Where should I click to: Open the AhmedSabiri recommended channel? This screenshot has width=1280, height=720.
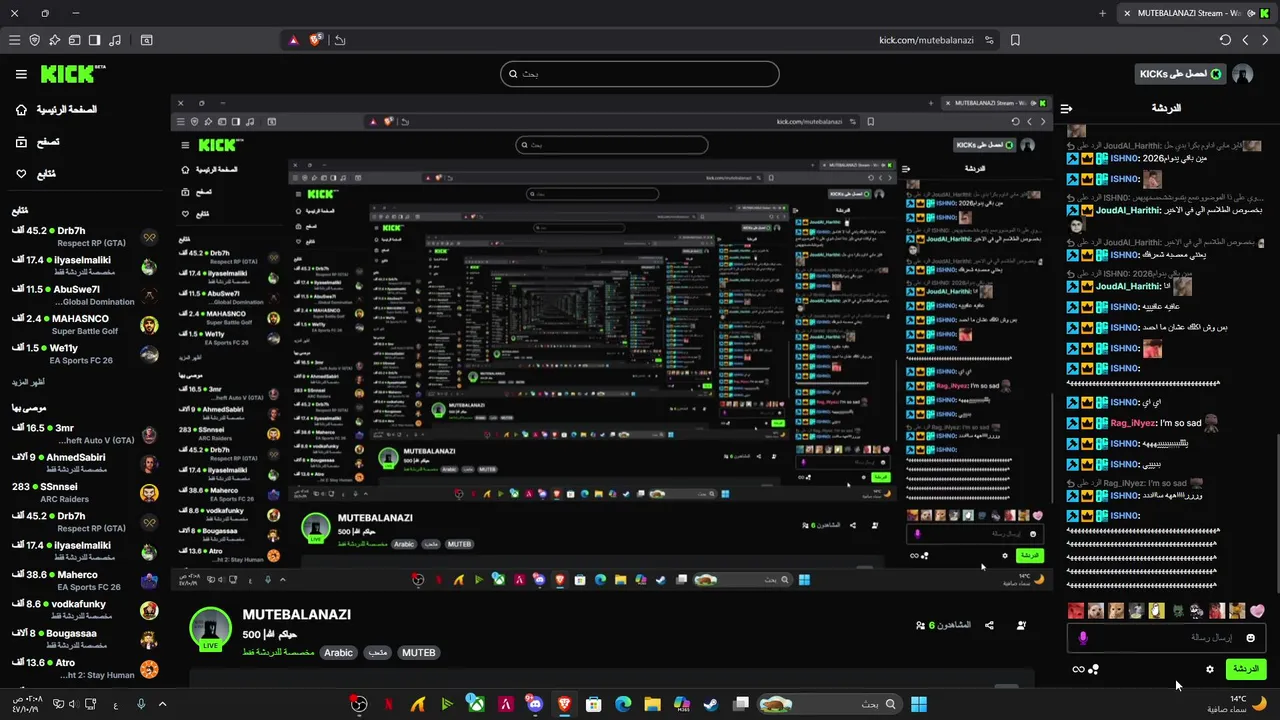85,463
